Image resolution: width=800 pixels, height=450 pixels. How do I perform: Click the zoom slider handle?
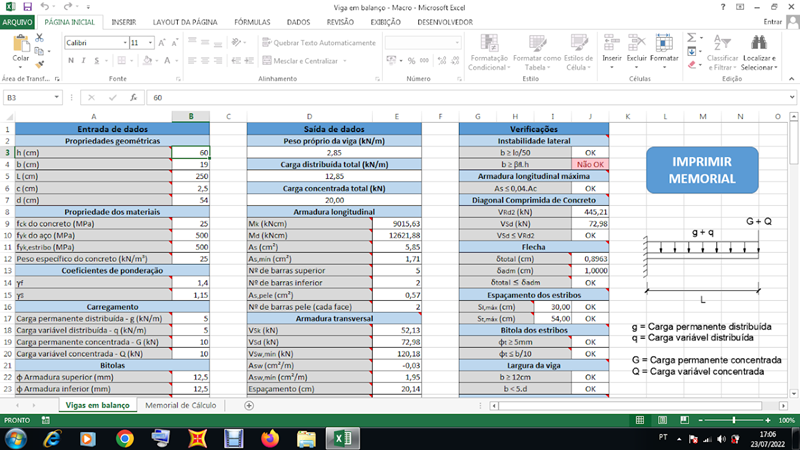tap(734, 420)
